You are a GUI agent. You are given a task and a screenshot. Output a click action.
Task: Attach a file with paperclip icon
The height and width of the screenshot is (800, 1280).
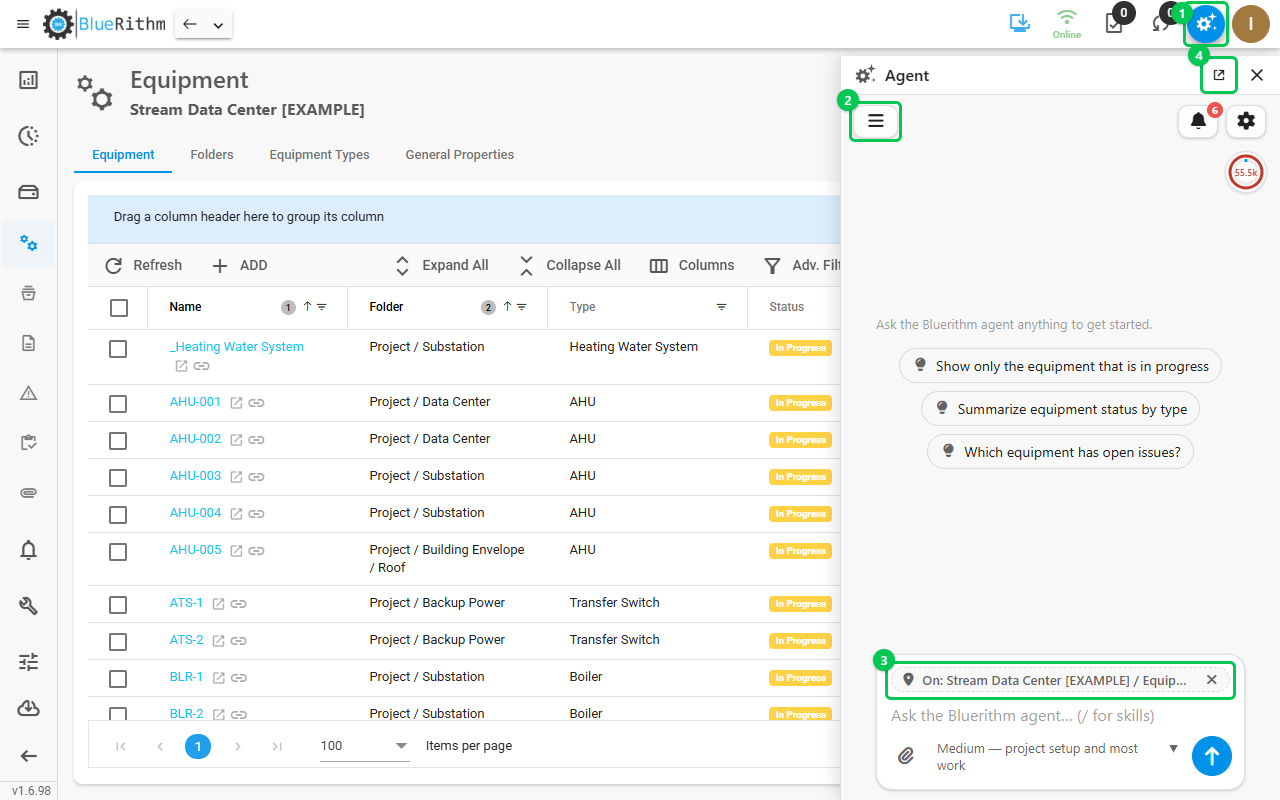pyautogui.click(x=906, y=756)
